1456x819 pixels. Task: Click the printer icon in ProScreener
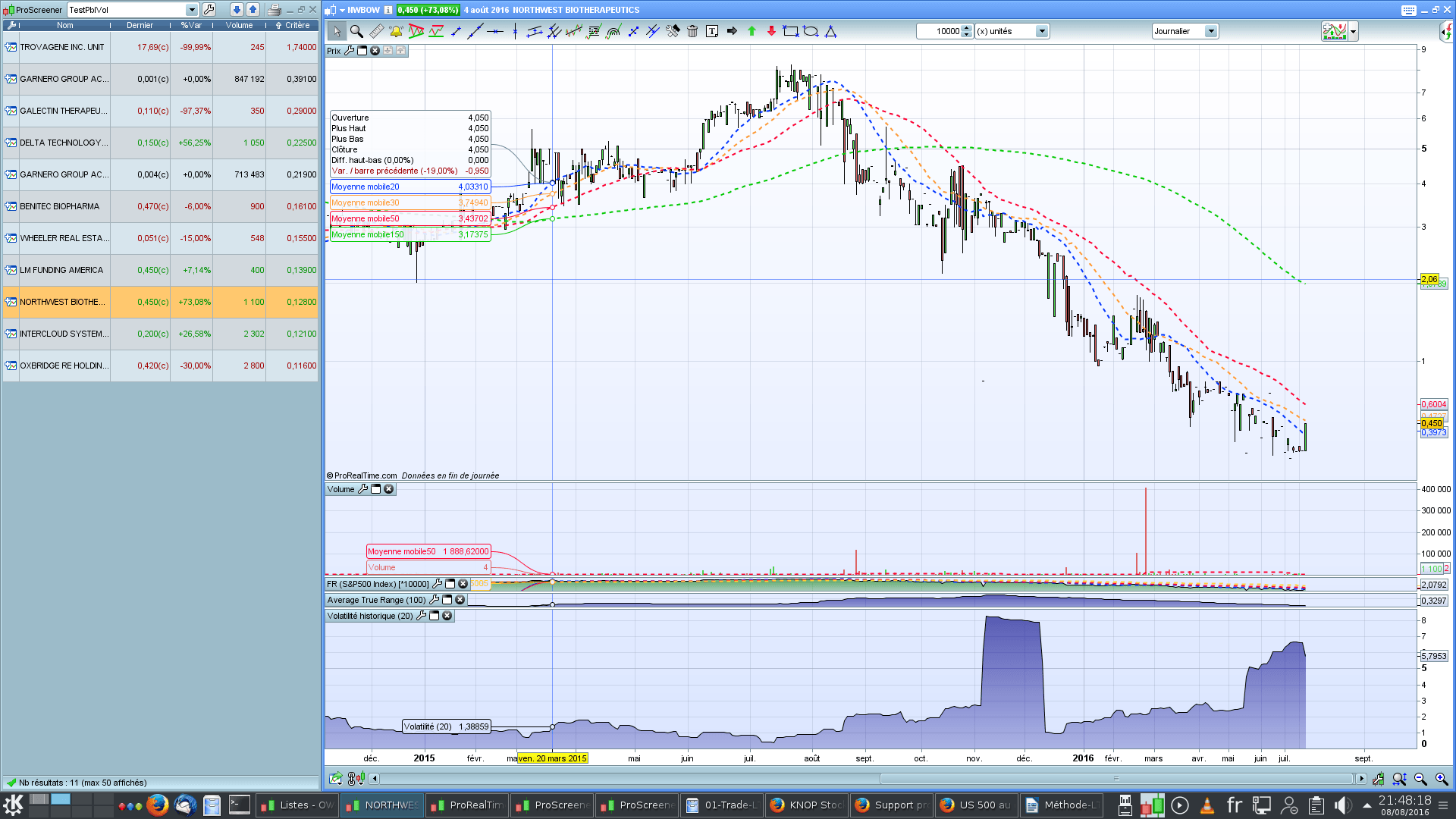(275, 10)
